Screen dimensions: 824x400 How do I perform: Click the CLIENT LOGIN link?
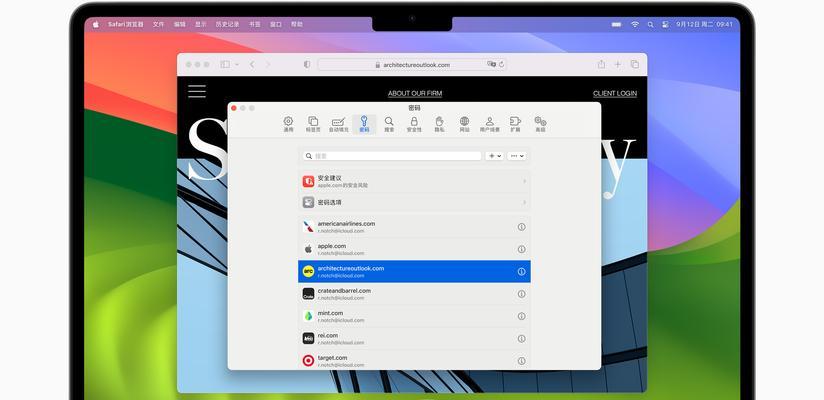pyautogui.click(x=615, y=94)
